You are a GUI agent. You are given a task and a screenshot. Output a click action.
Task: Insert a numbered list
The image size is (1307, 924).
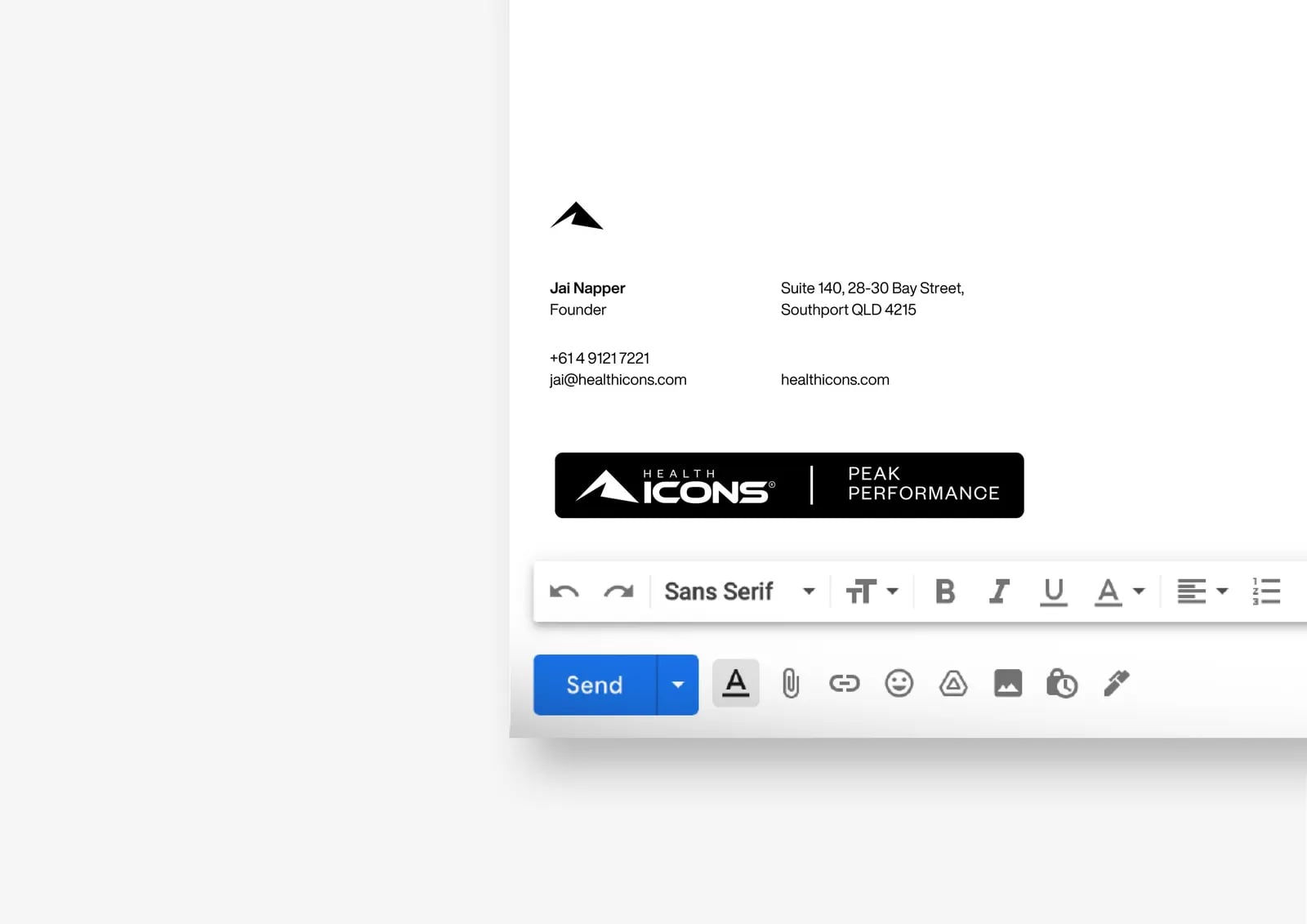pos(1266,591)
